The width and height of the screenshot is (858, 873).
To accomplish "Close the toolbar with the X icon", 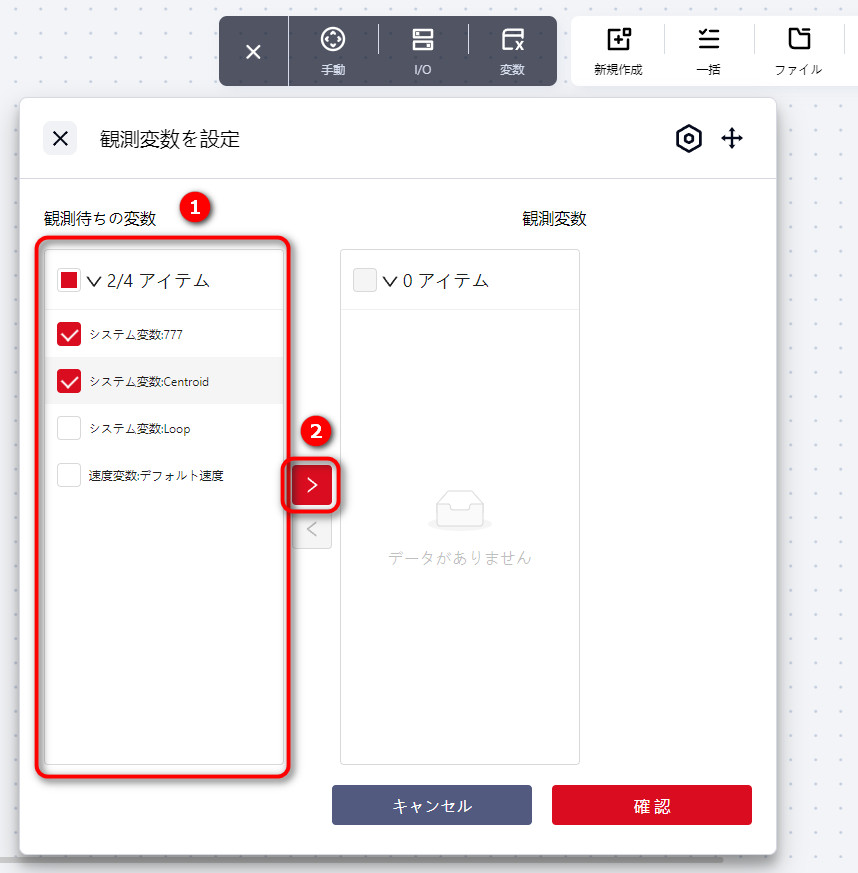I will (253, 52).
